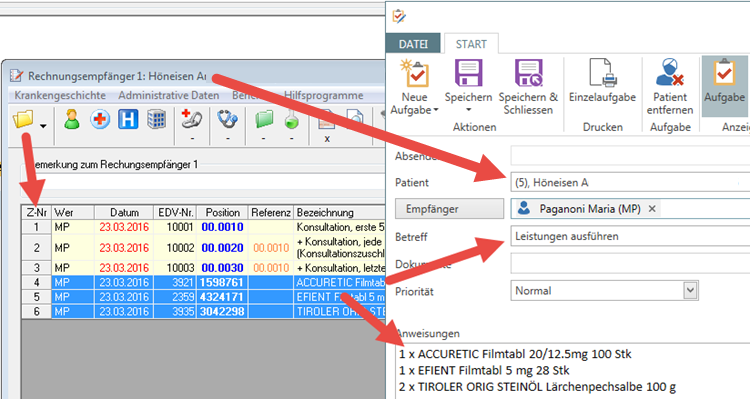Viewport: 750px width, 399px height.
Task: Click the Anweisungen text area
Action: pyautogui.click(x=573, y=371)
